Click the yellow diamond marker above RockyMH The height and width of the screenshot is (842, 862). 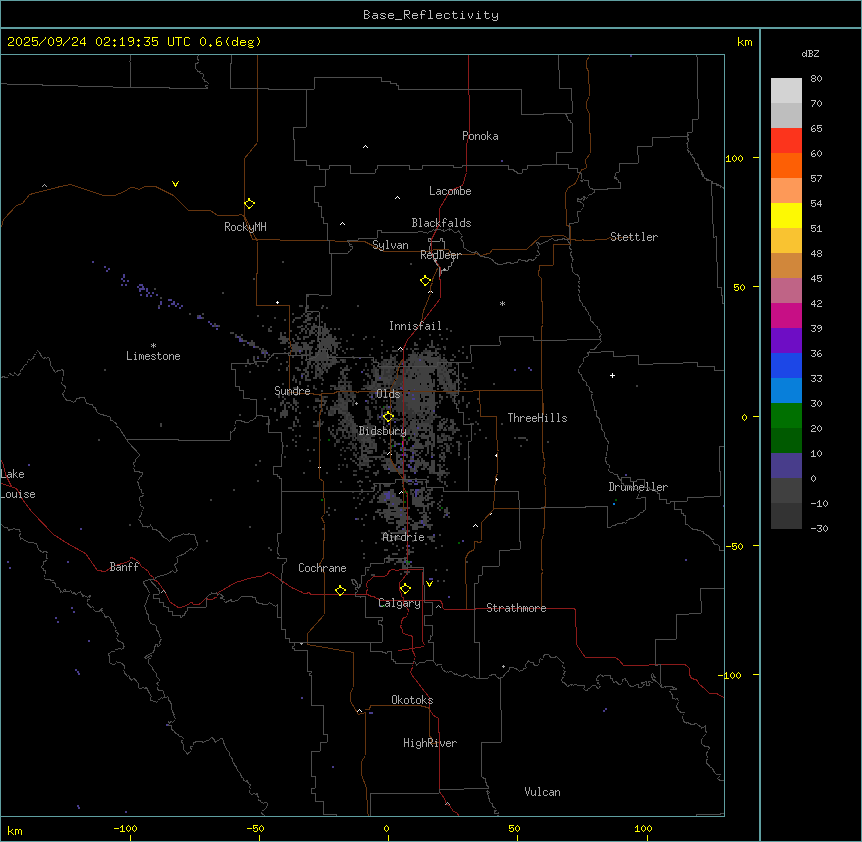pos(249,203)
